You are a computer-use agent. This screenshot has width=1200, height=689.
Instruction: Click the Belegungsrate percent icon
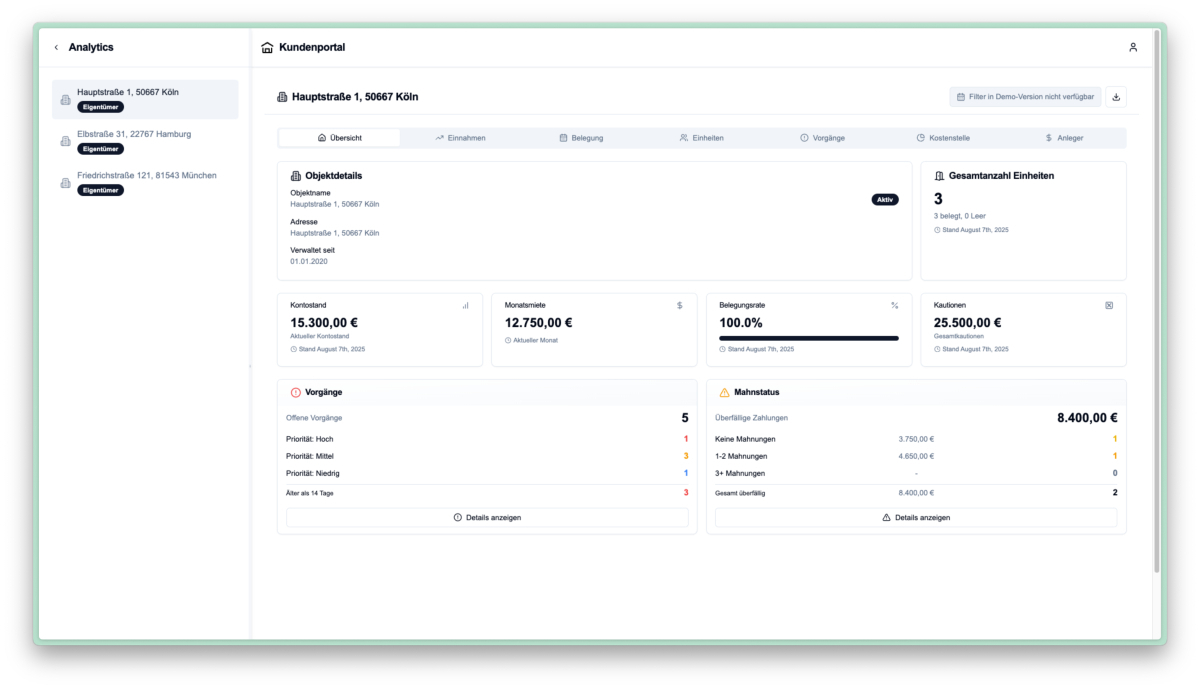coord(894,305)
